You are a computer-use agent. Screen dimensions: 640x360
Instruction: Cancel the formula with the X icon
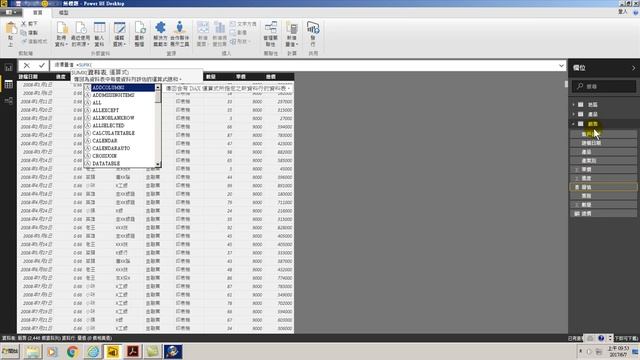point(27,65)
